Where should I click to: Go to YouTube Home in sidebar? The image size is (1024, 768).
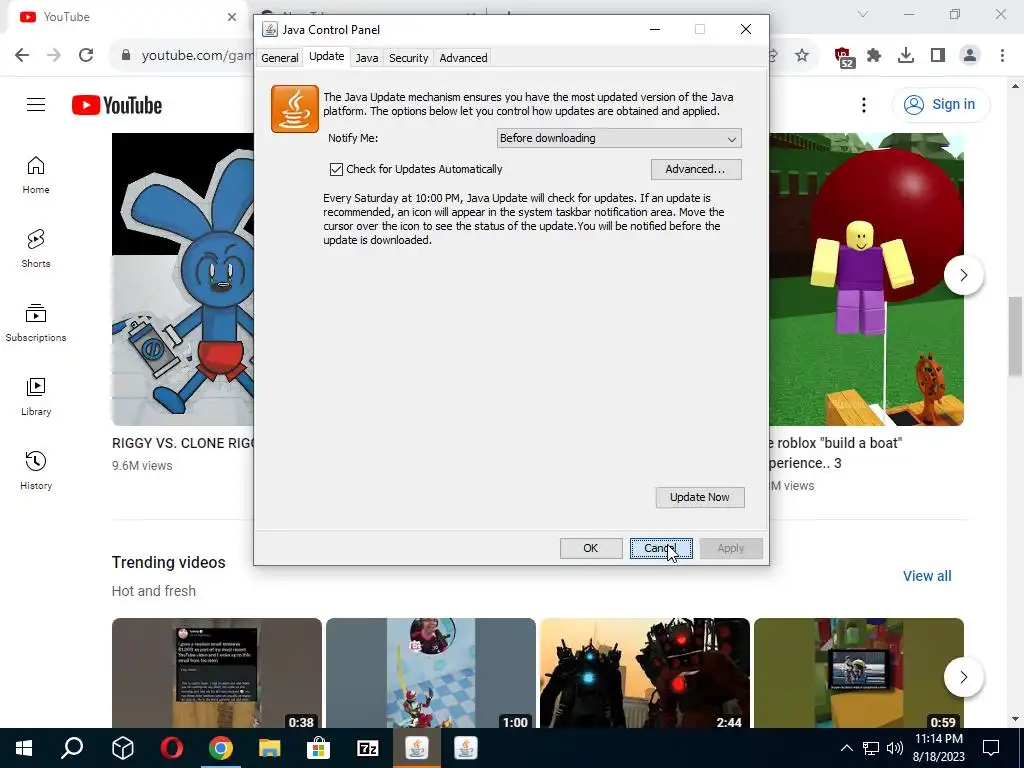tap(36, 175)
